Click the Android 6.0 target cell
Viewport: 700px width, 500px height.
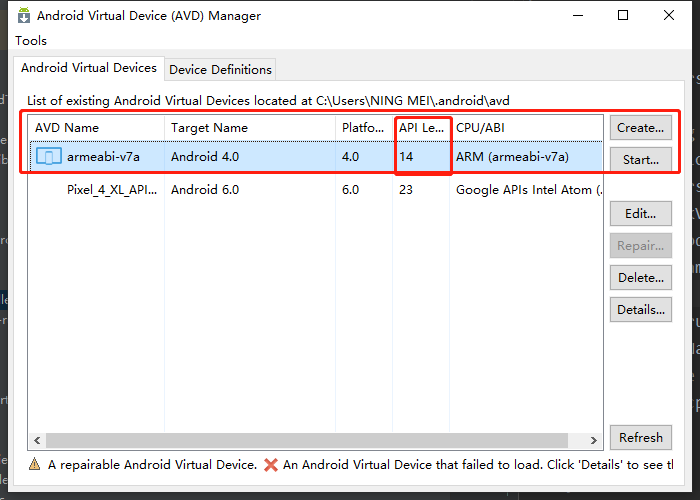(205, 190)
